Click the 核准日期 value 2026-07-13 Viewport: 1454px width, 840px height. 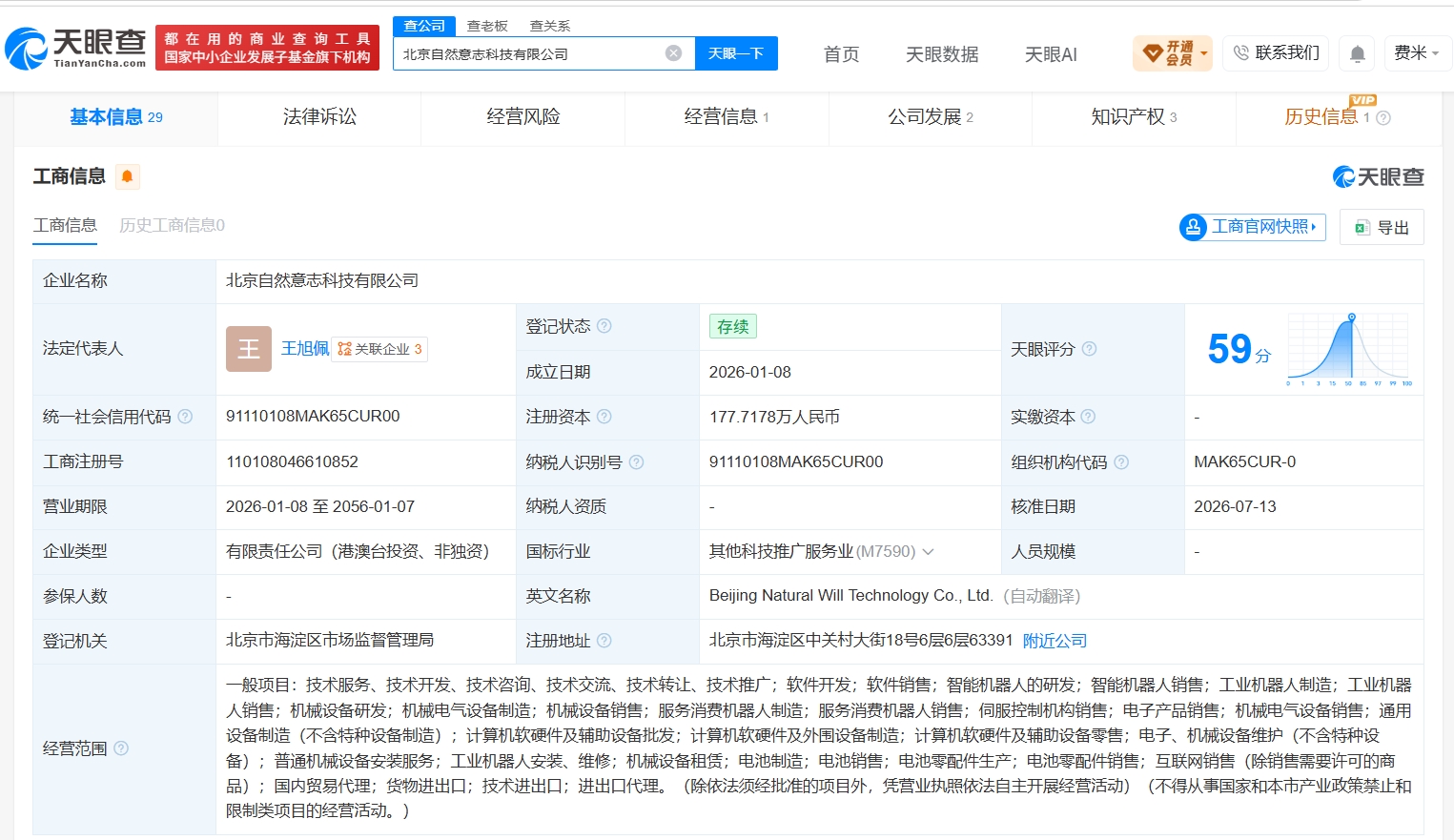click(1235, 507)
